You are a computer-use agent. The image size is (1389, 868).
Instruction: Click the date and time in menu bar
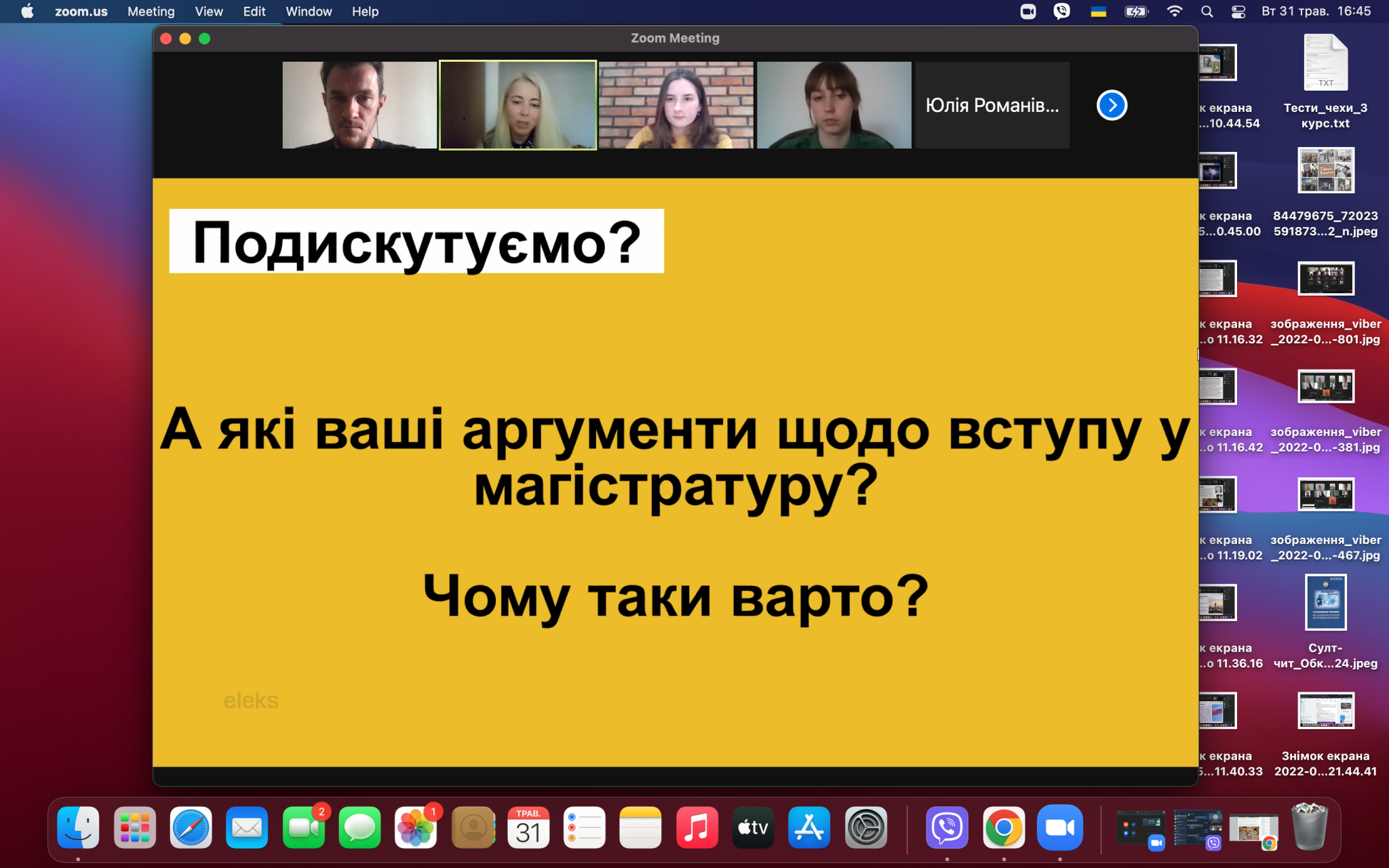1316,12
